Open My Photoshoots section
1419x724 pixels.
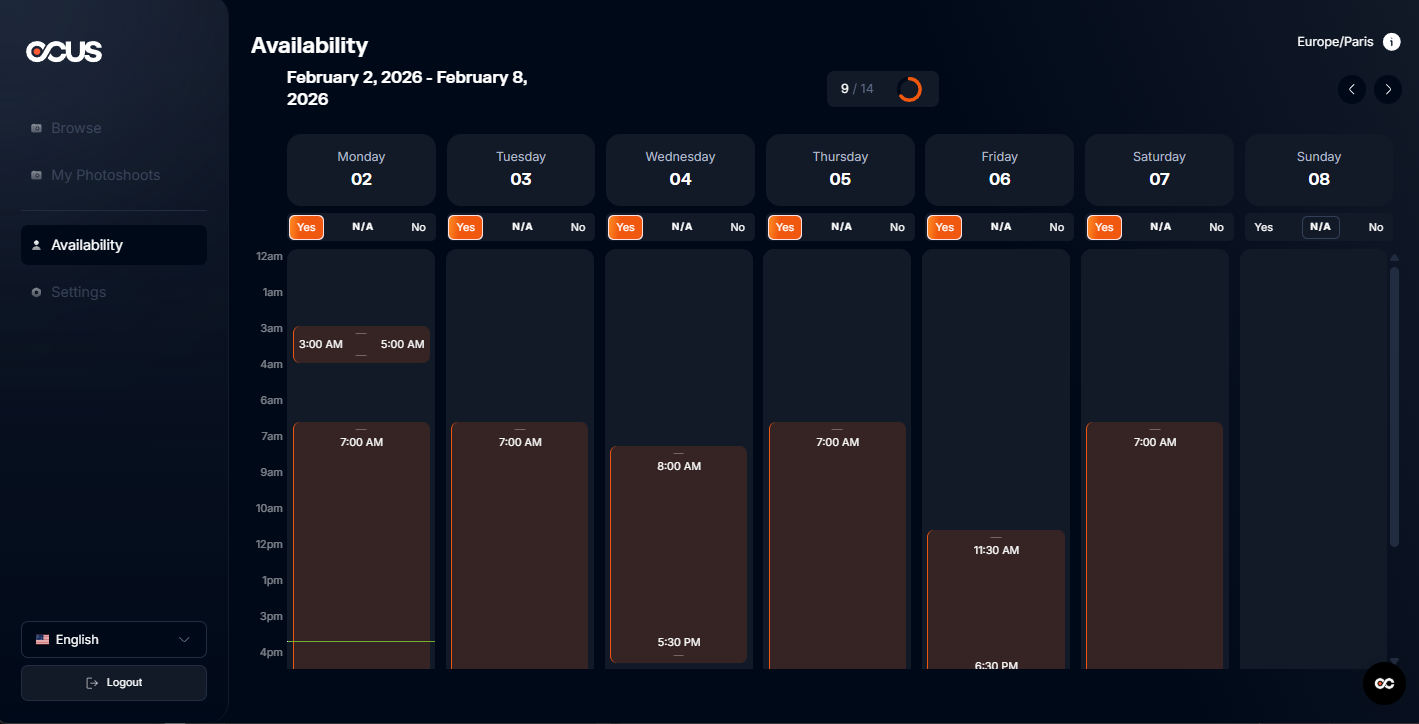(105, 175)
